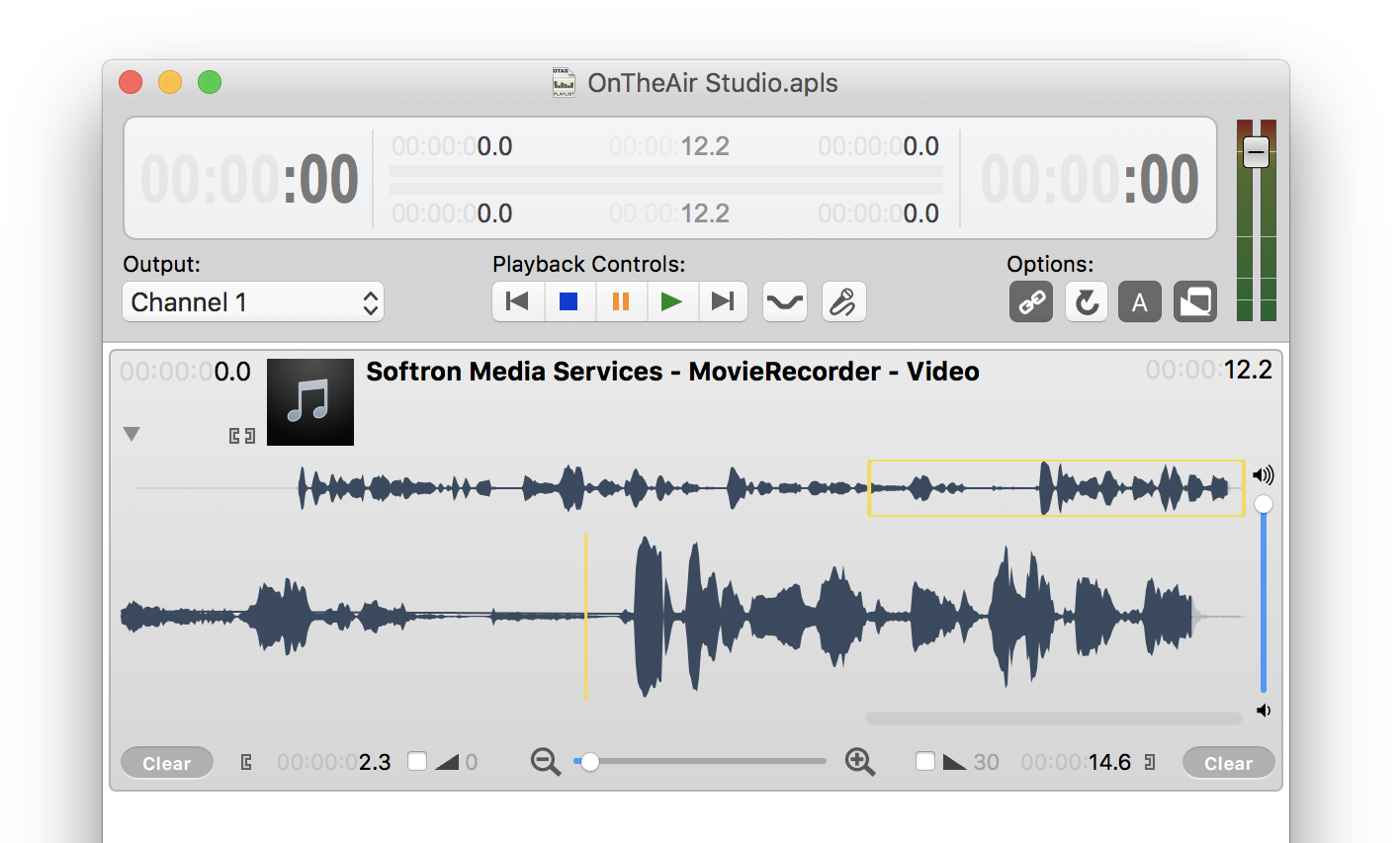Image resolution: width=1400 pixels, height=843 pixels.
Task: Click the clip duration 00:00:12.2
Action: (x=1209, y=370)
